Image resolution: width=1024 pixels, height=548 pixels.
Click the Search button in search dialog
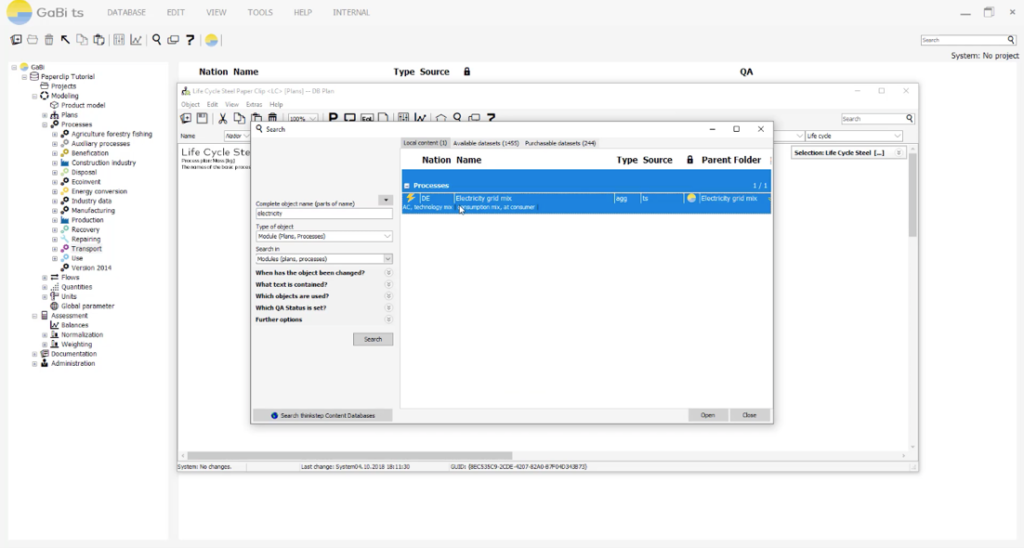tap(373, 339)
